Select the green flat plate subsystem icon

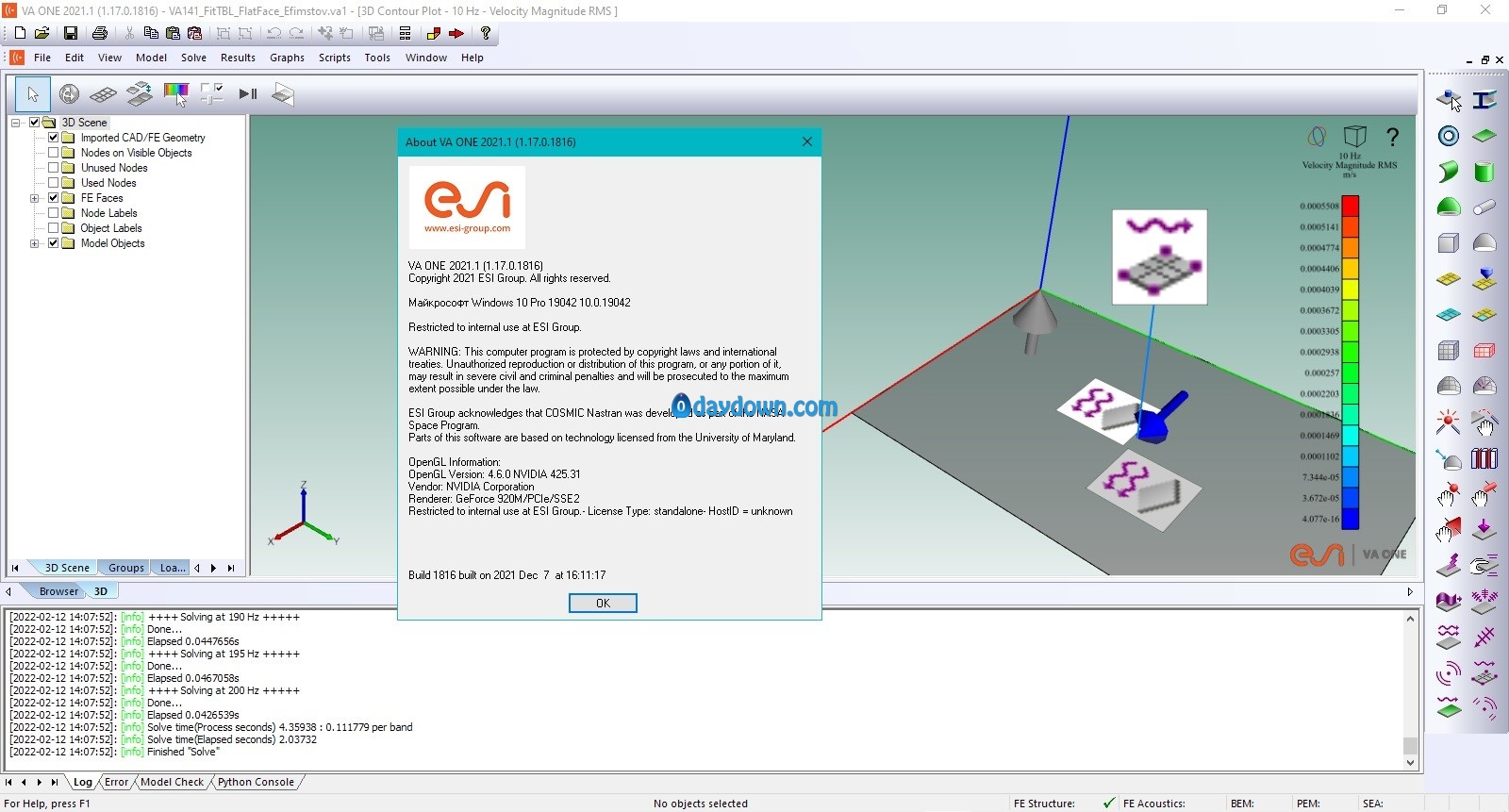[1484, 136]
